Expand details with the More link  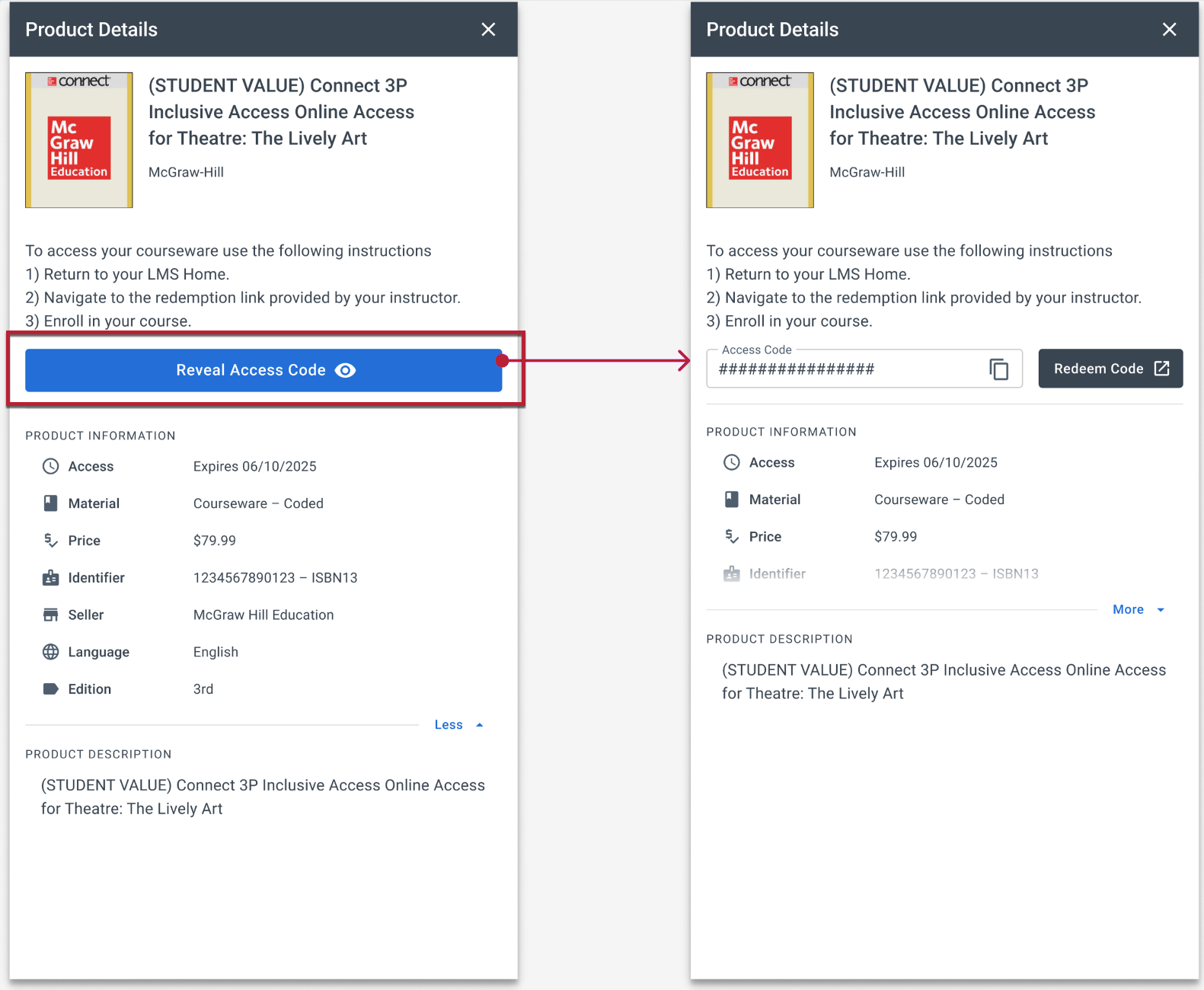1128,609
